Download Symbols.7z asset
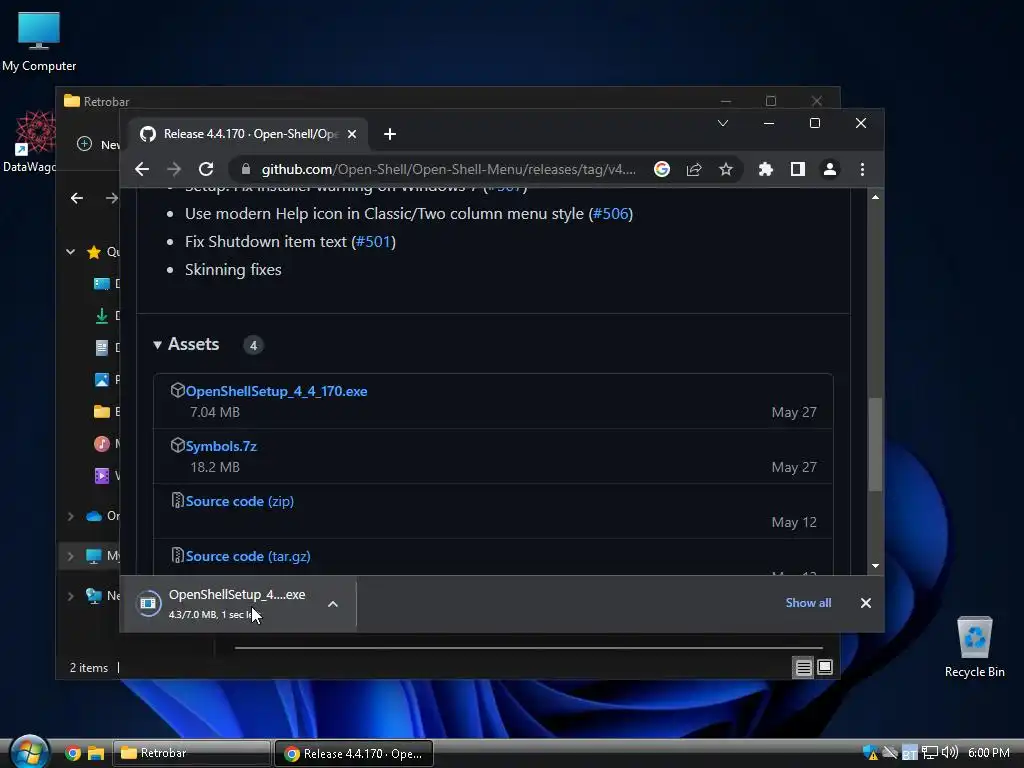The width and height of the screenshot is (1024, 768). (x=221, y=446)
